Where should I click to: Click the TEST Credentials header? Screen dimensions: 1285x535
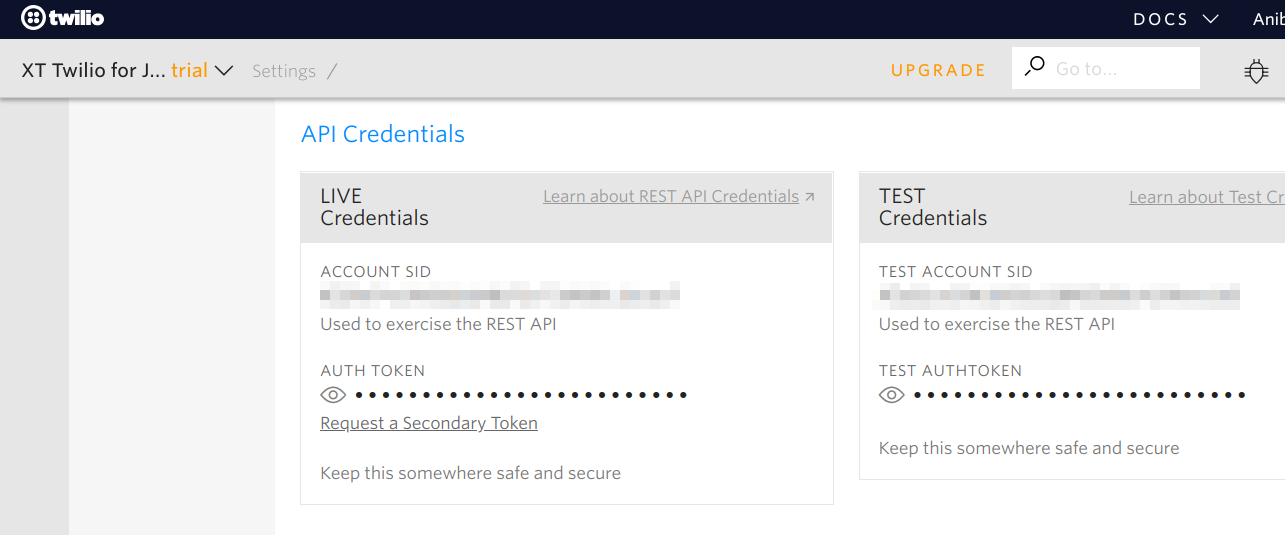click(933, 207)
